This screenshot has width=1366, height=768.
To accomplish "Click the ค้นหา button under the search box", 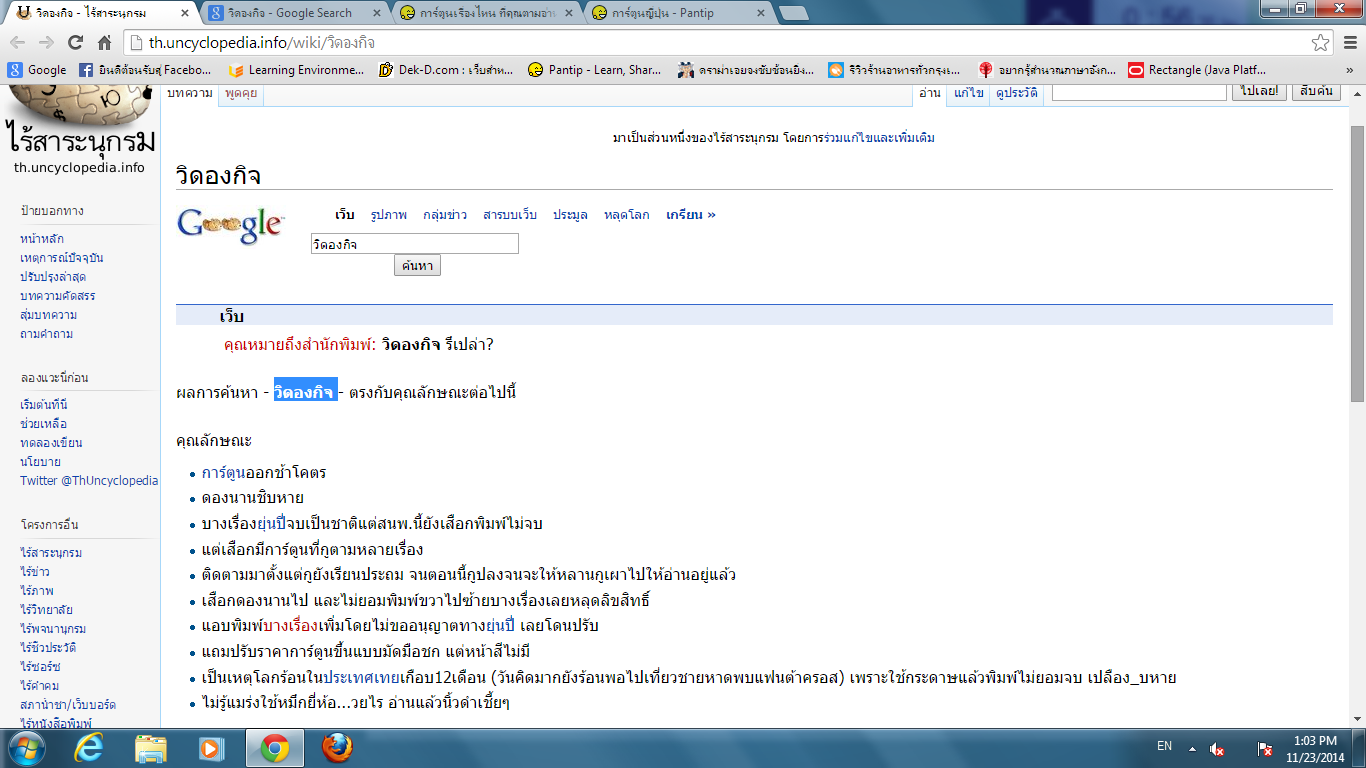I will [x=417, y=266].
